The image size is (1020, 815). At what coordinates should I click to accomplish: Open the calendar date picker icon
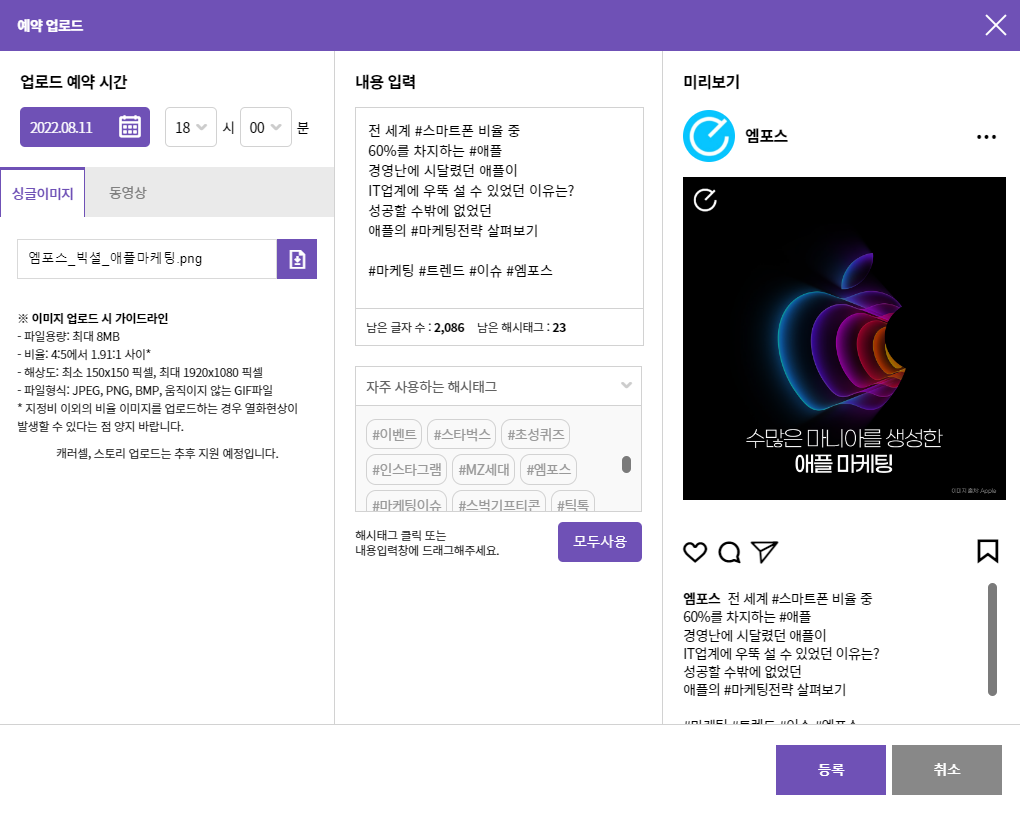coord(129,127)
